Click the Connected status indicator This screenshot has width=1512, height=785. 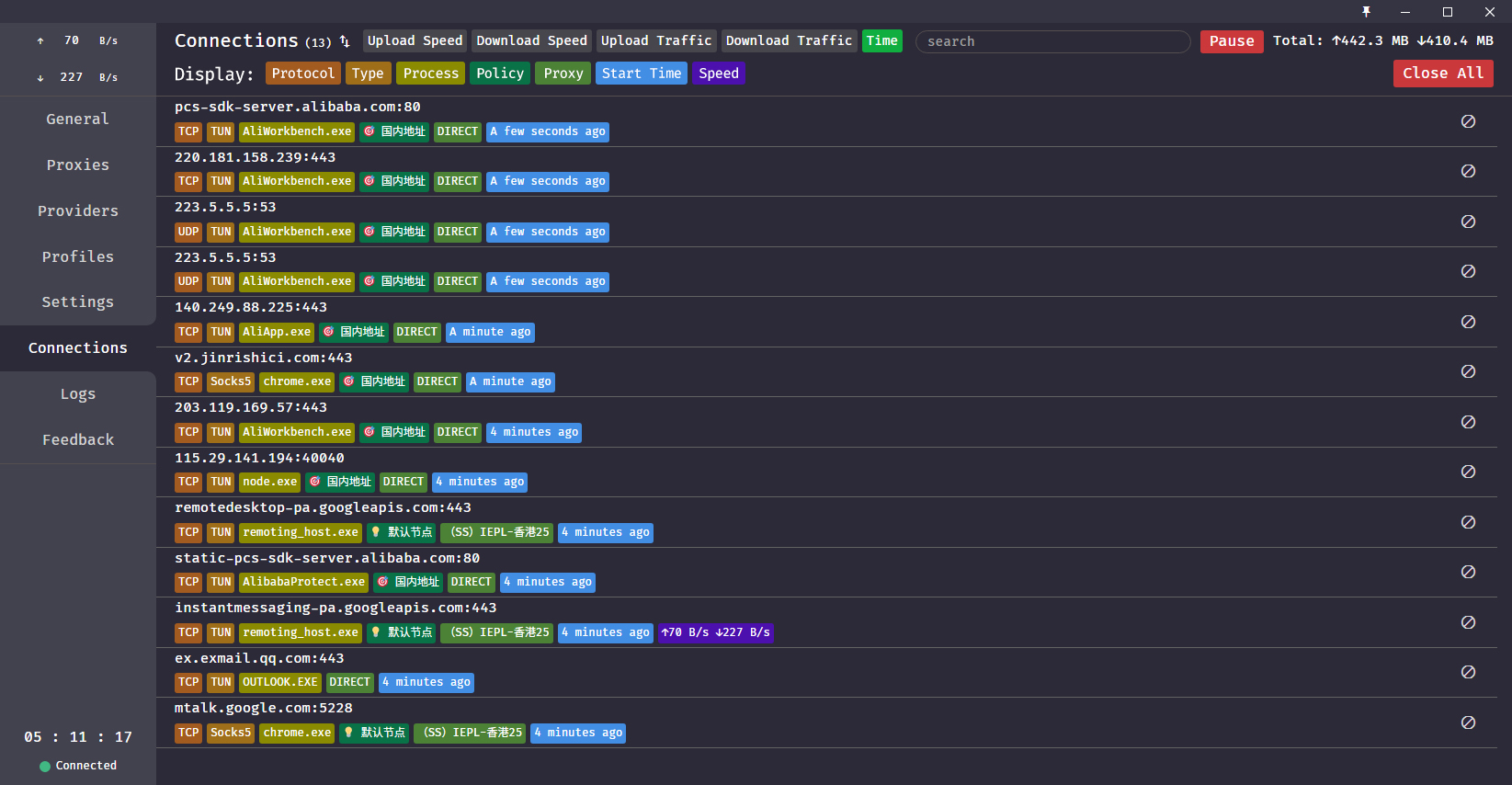coord(78,766)
